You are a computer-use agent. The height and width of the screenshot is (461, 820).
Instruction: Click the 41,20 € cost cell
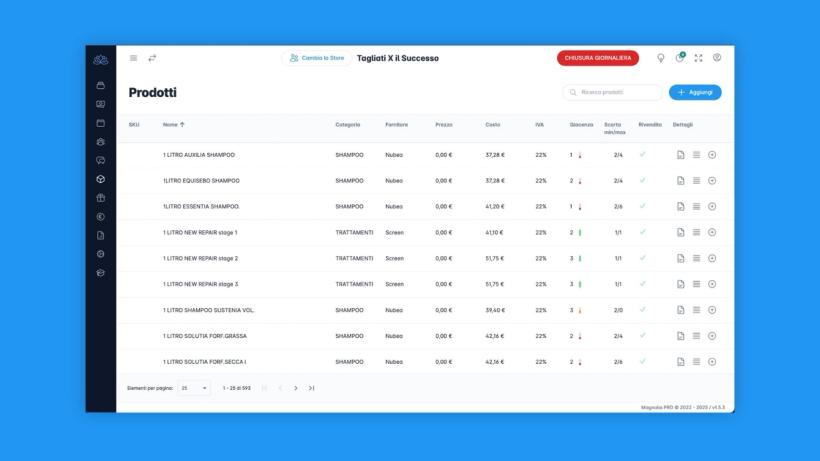coord(495,206)
